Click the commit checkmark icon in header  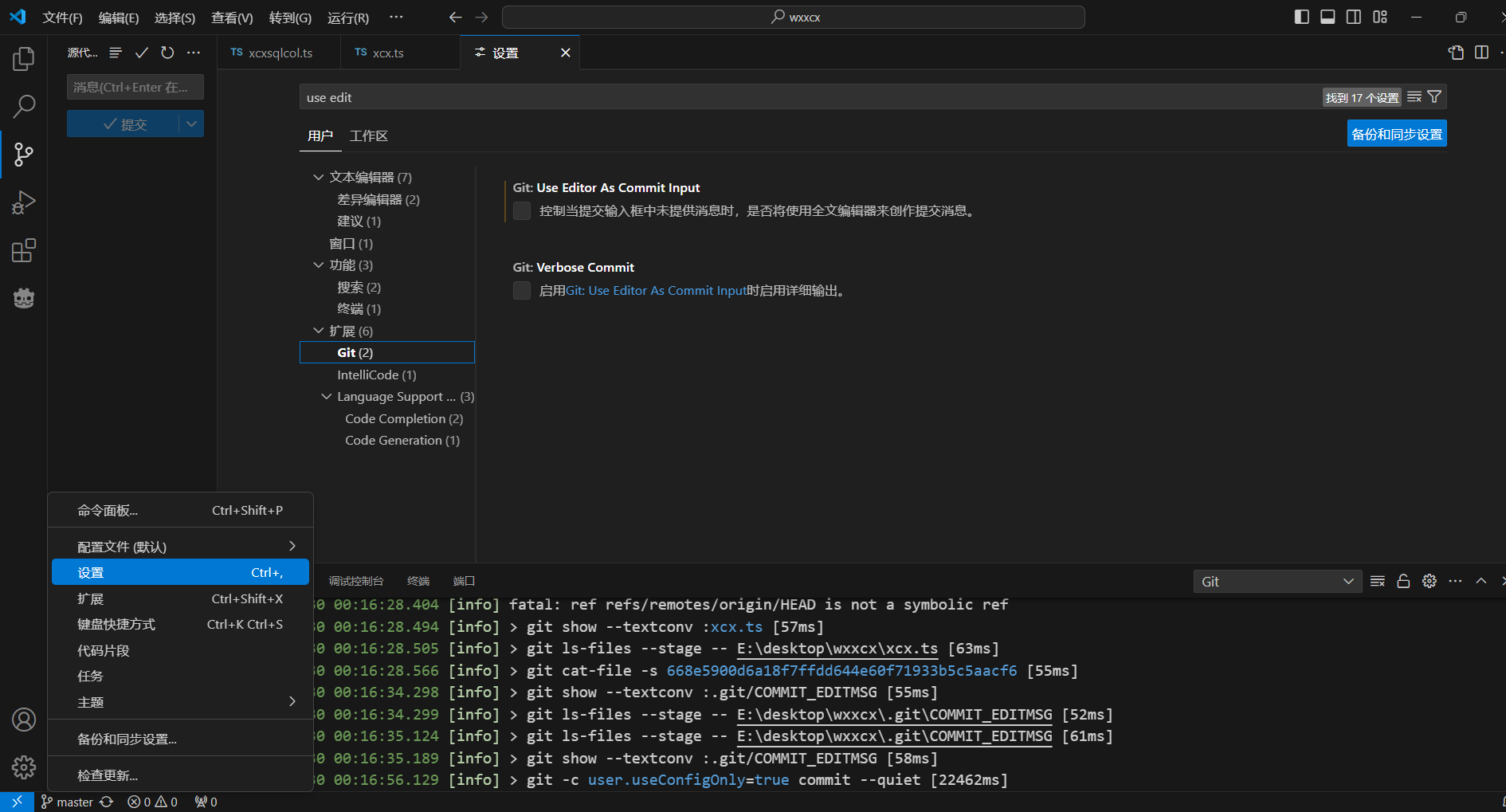[142, 53]
